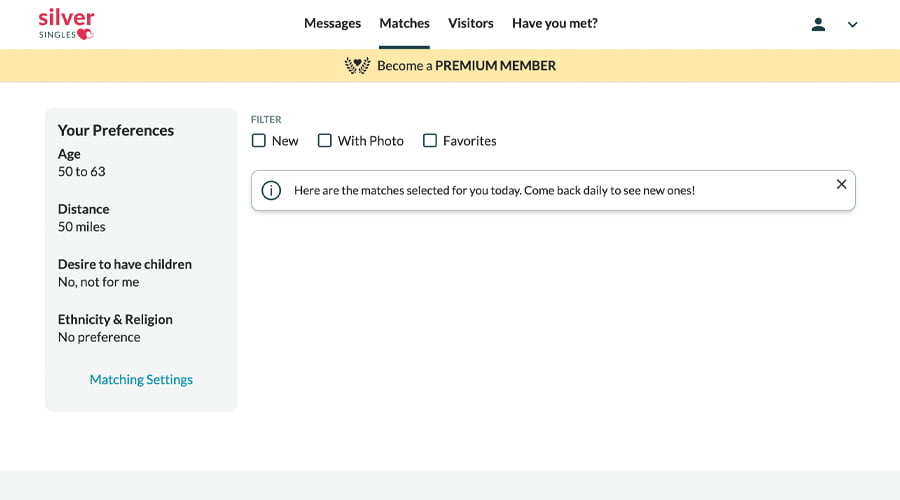Click Become a PREMIUM MEMBER banner
Image resolution: width=900 pixels, height=500 pixels.
point(450,65)
